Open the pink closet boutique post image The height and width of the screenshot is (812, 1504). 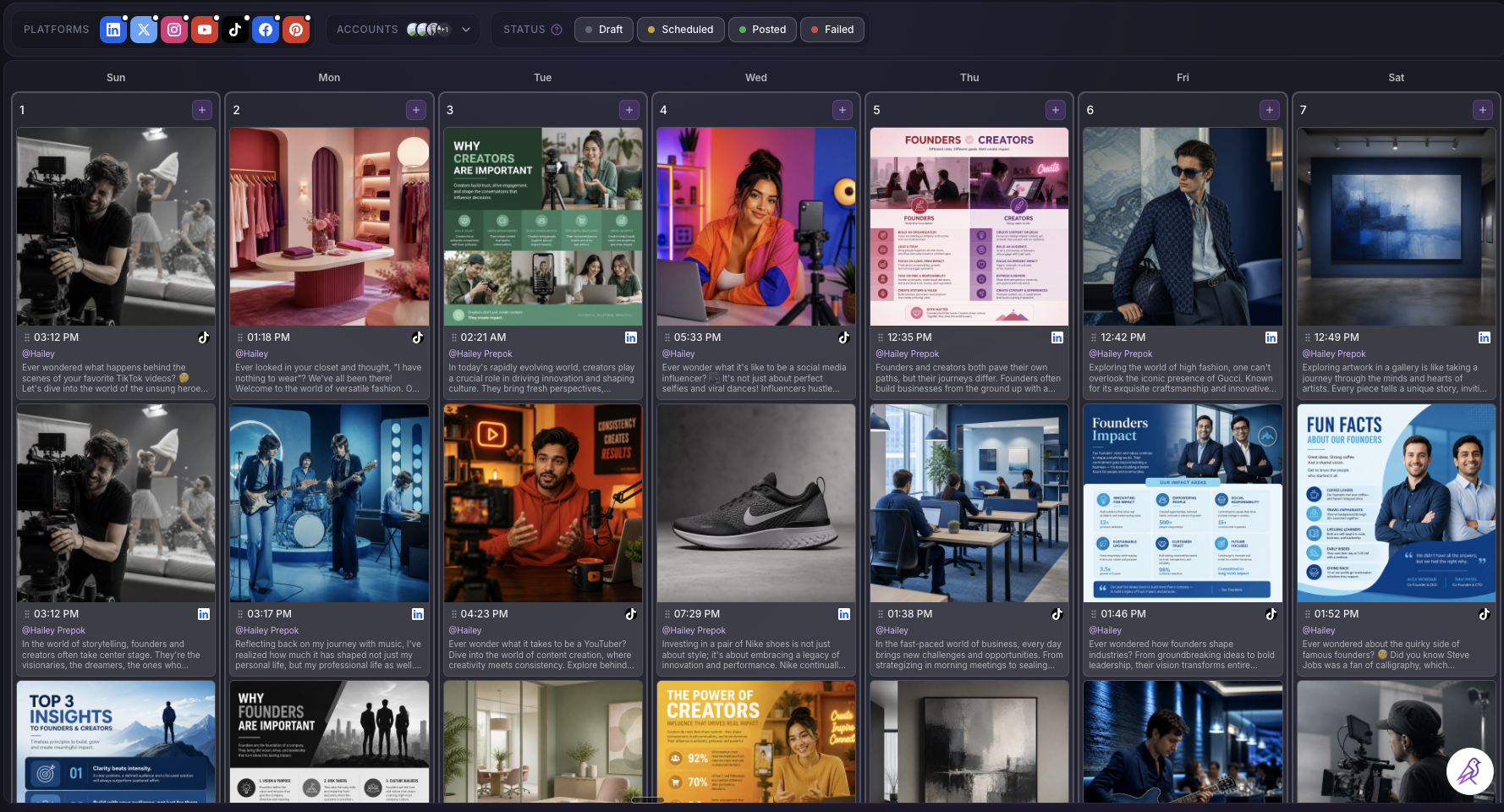[329, 227]
